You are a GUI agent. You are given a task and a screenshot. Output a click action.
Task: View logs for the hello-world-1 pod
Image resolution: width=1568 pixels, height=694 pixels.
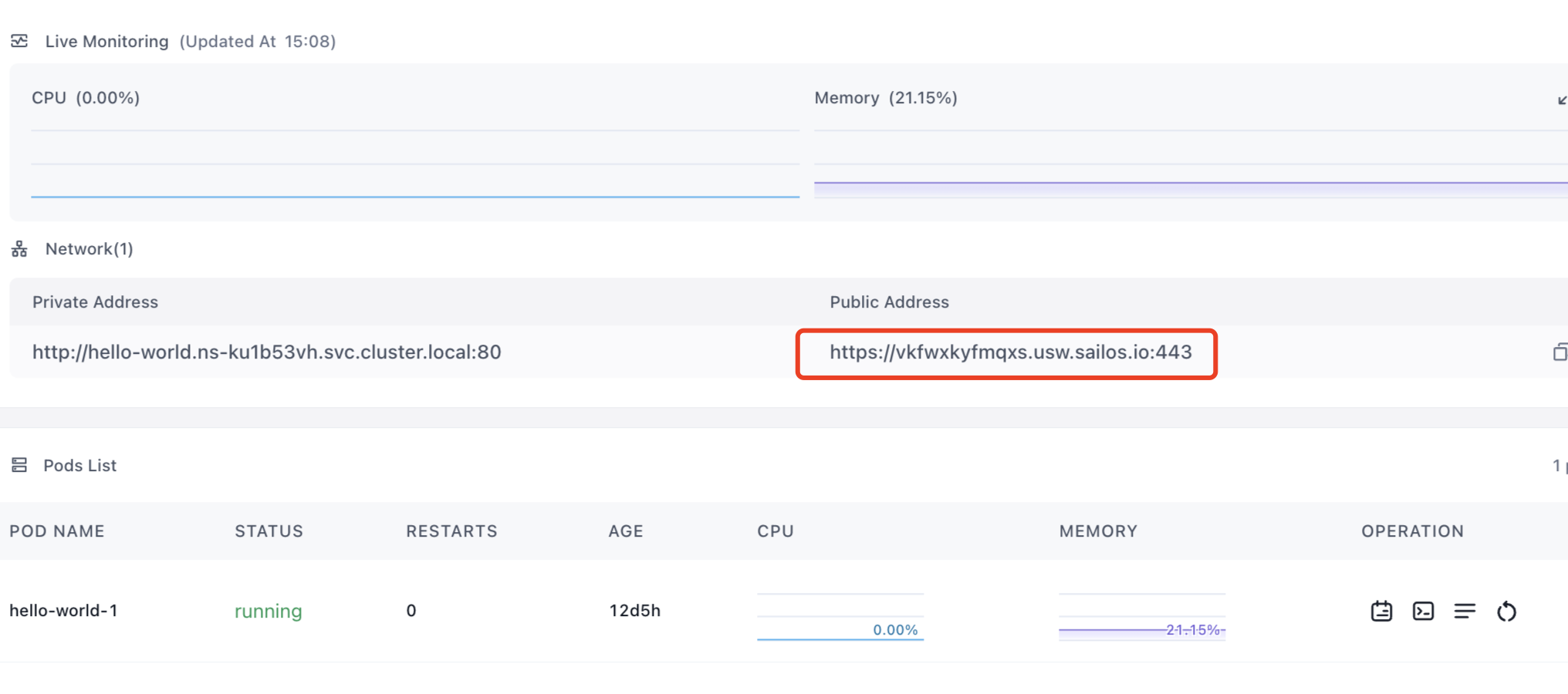(1465, 611)
